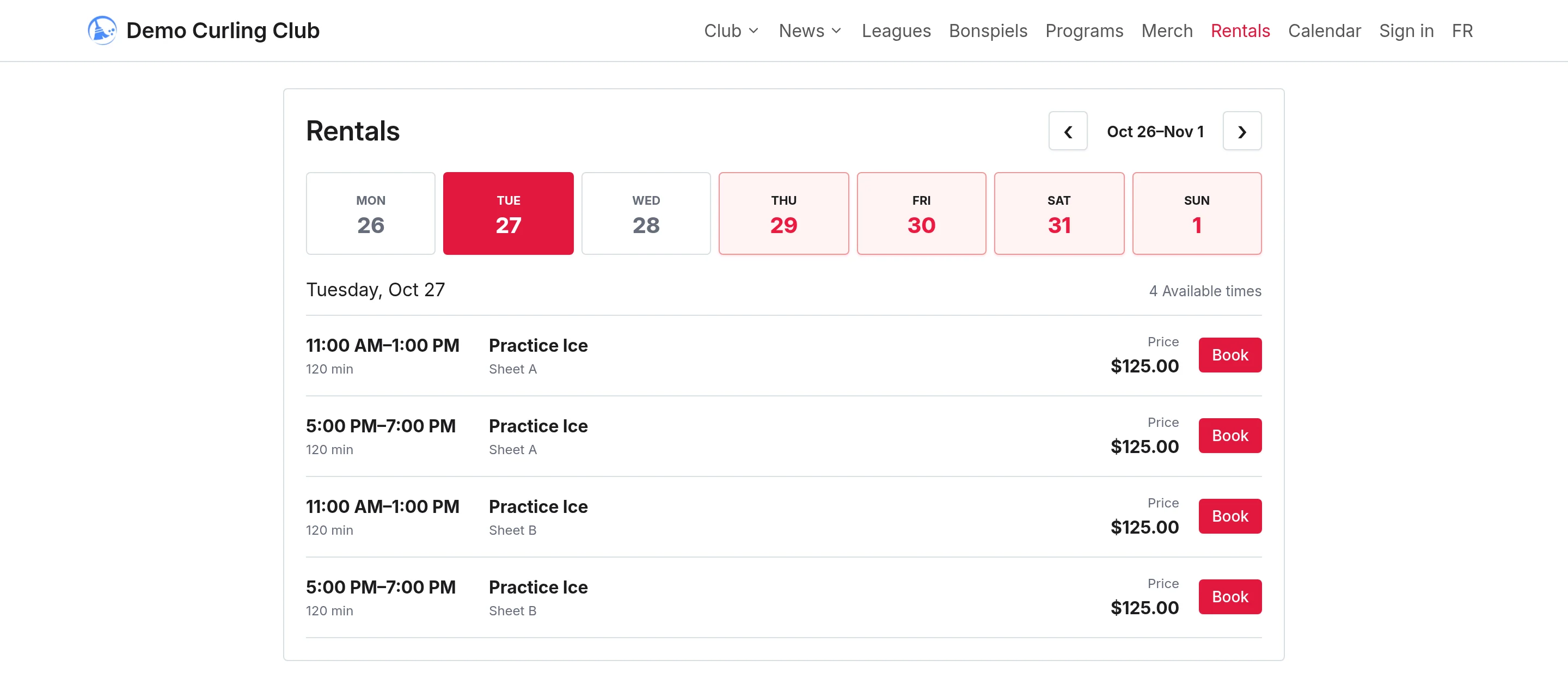
Task: Open the Calendar page
Action: [x=1324, y=30]
